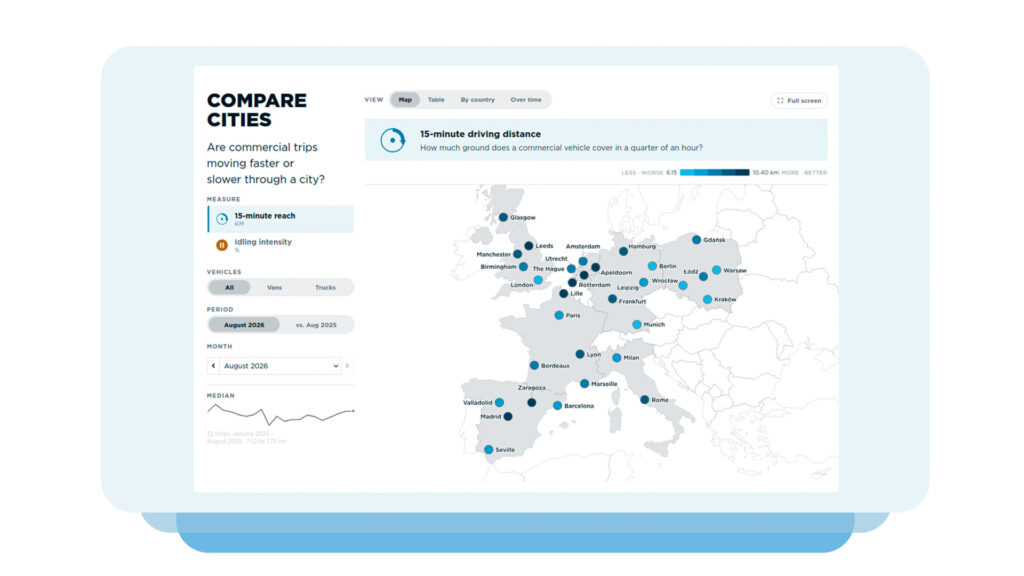Click the 'The Hague' map label

549,269
